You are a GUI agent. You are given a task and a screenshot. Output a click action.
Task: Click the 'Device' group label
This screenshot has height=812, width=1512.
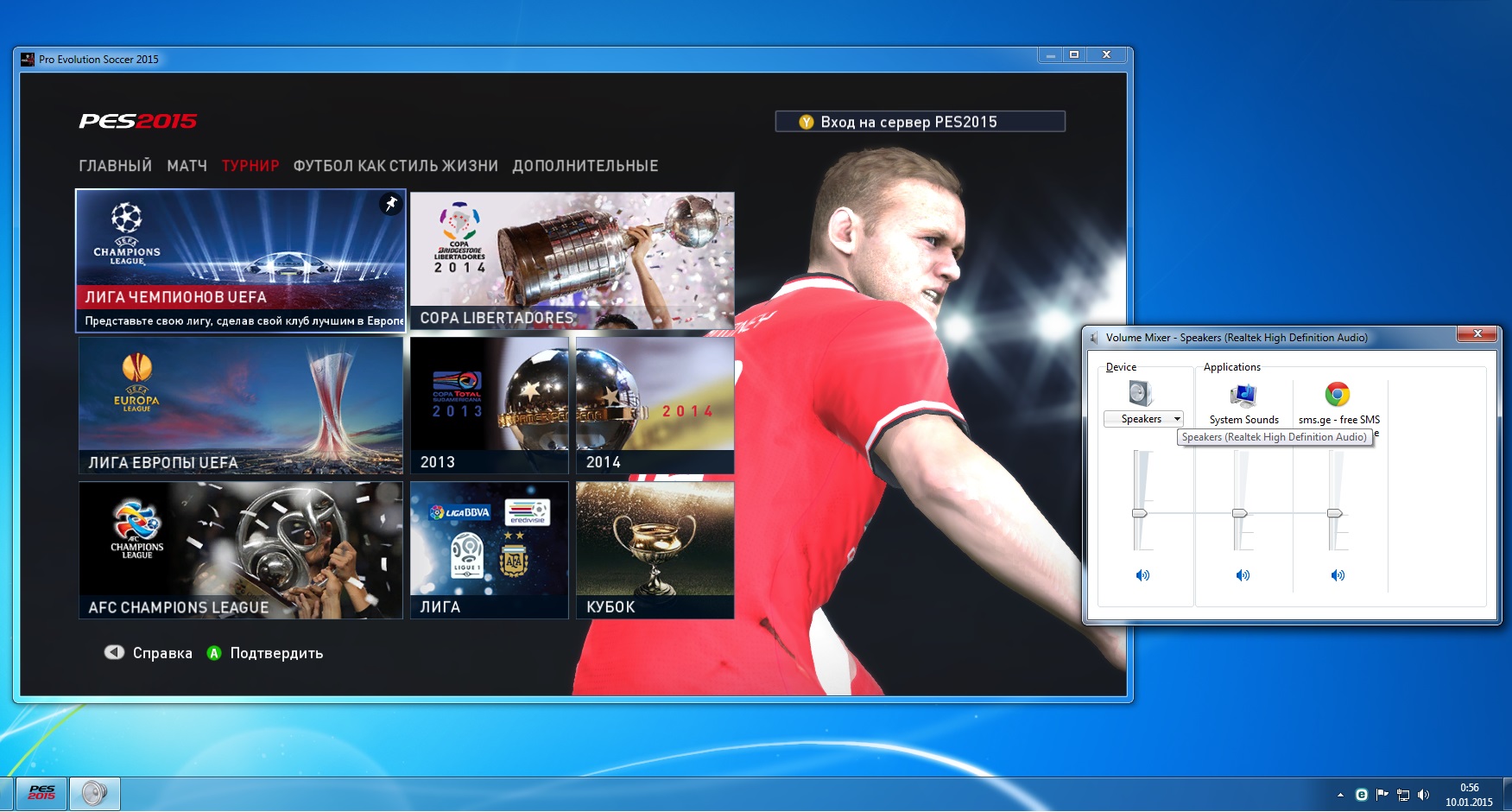click(1121, 367)
